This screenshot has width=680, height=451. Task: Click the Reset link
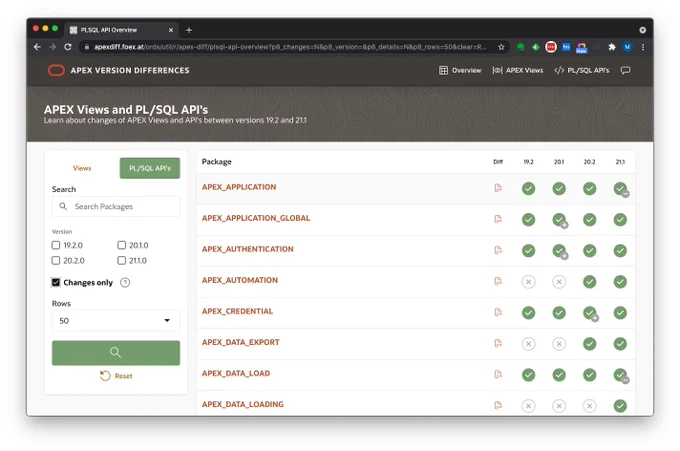click(x=116, y=376)
